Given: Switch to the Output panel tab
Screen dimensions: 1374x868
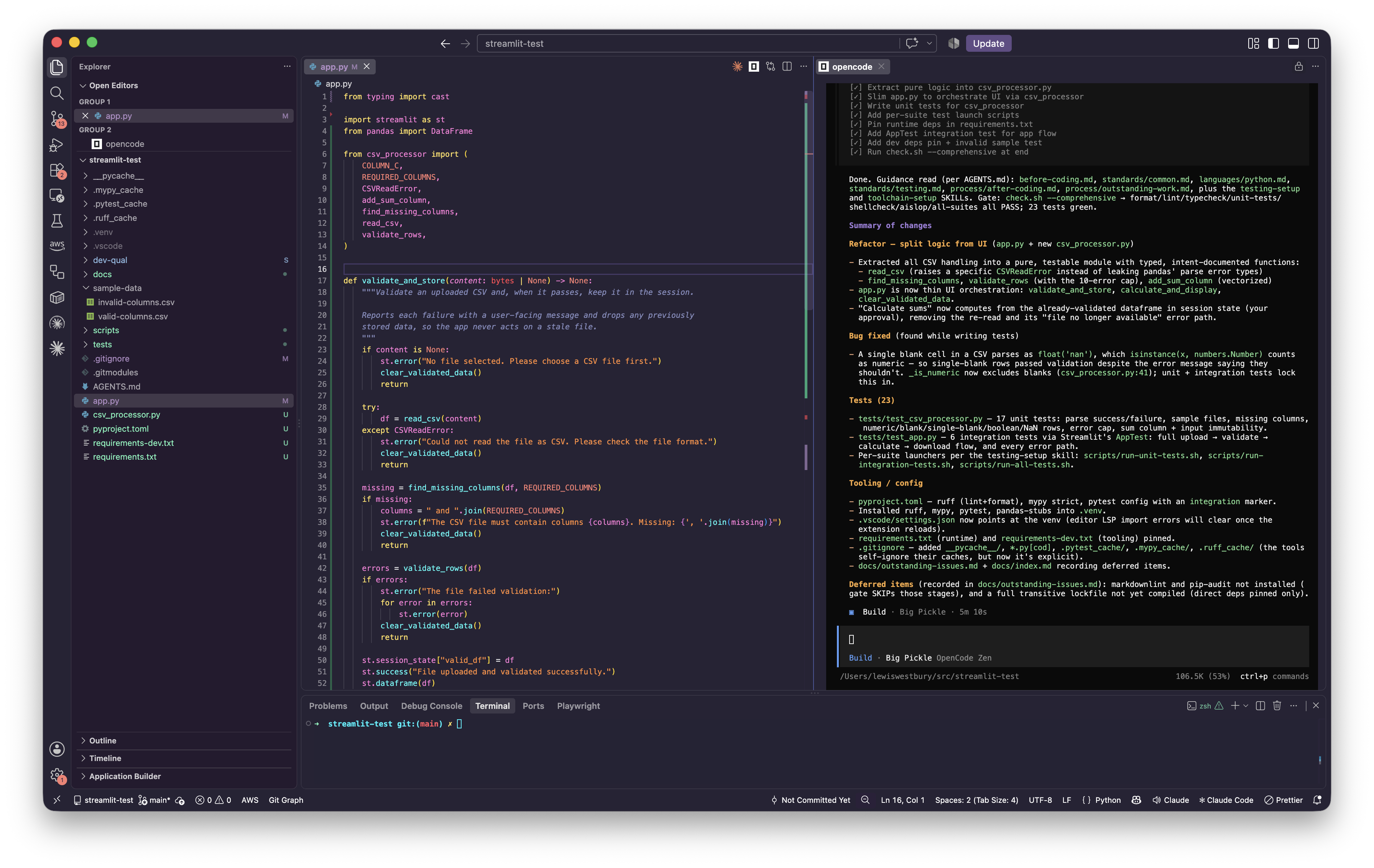Looking at the screenshot, I should 374,706.
